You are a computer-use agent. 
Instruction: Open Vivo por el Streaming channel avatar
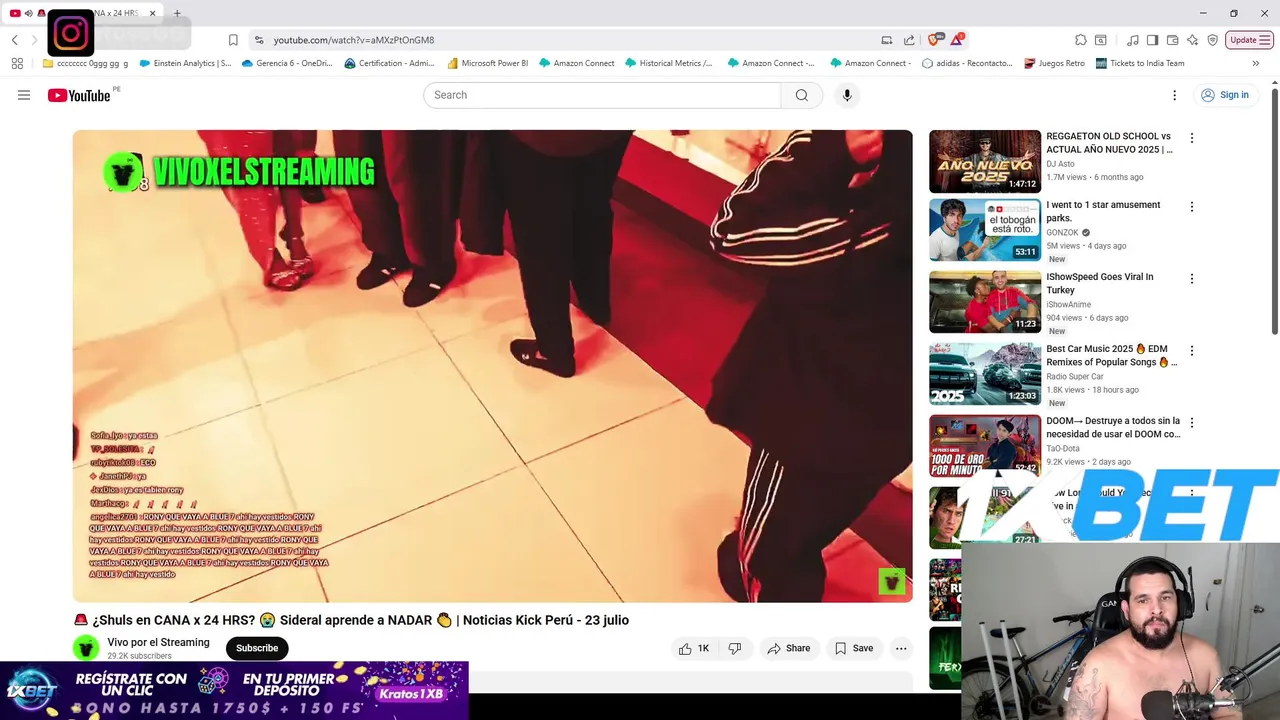[86, 648]
